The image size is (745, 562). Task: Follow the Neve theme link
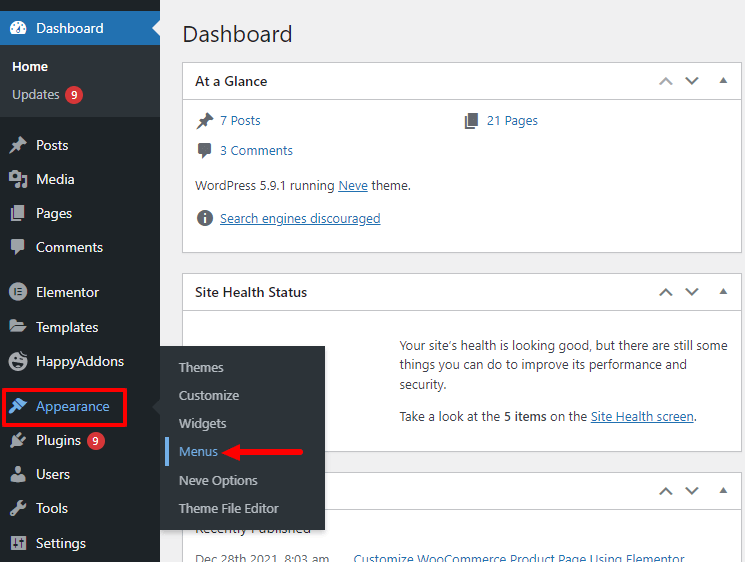pos(353,185)
